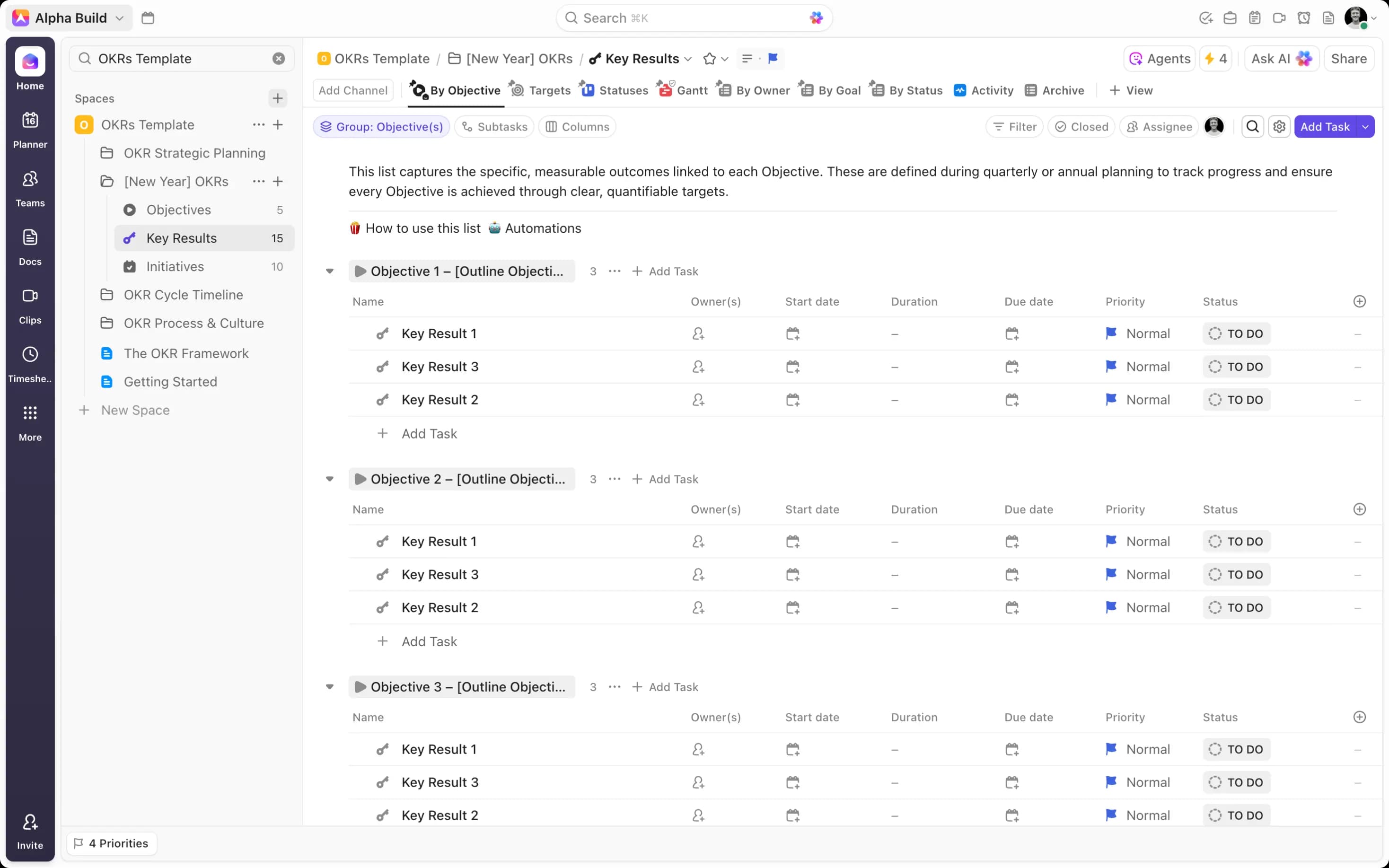Image resolution: width=1389 pixels, height=868 pixels.
Task: Click the search magnifier beside Assignee filter
Action: tap(1252, 127)
